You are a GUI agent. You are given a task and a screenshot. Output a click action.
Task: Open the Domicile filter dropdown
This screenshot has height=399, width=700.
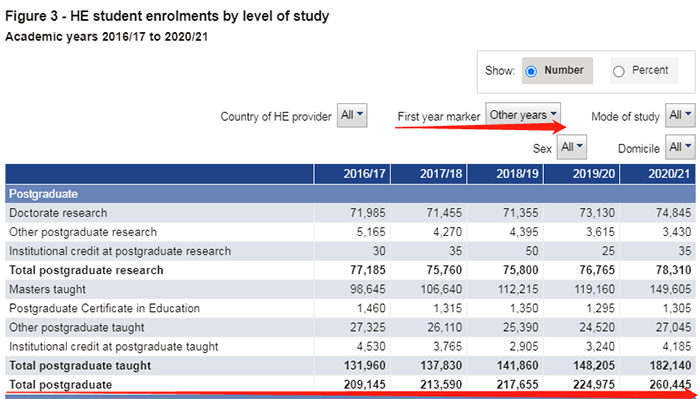point(680,147)
